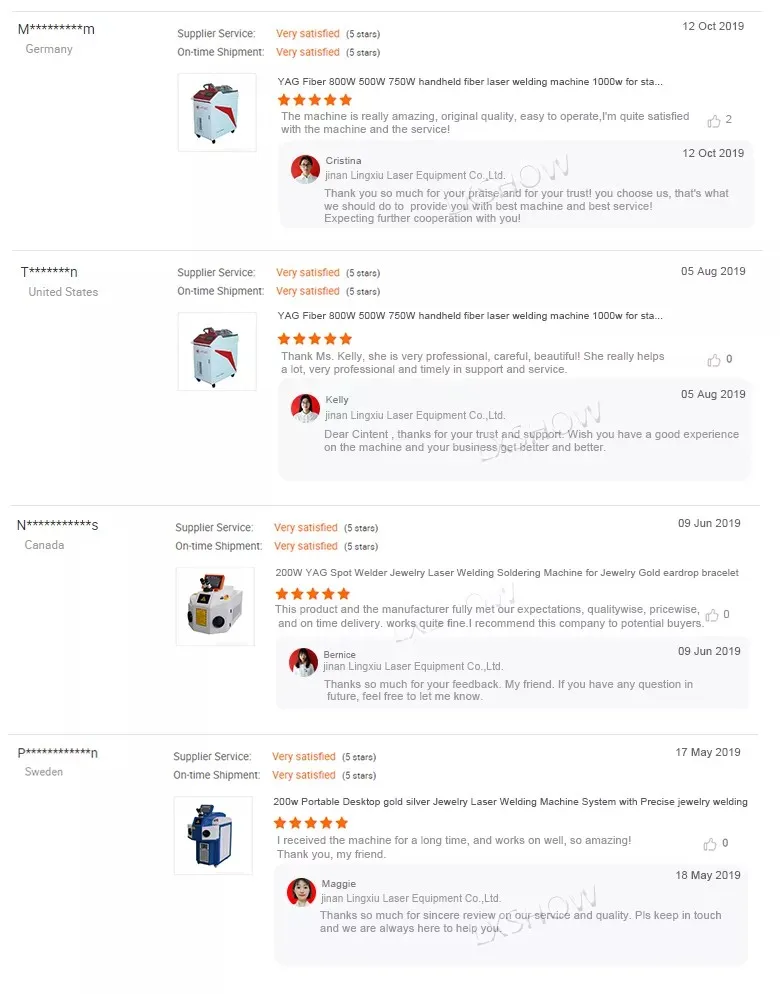The width and height of the screenshot is (780, 994).
Task: Open YAG Fiber 800W product link, Germany review
Action: coord(469,82)
